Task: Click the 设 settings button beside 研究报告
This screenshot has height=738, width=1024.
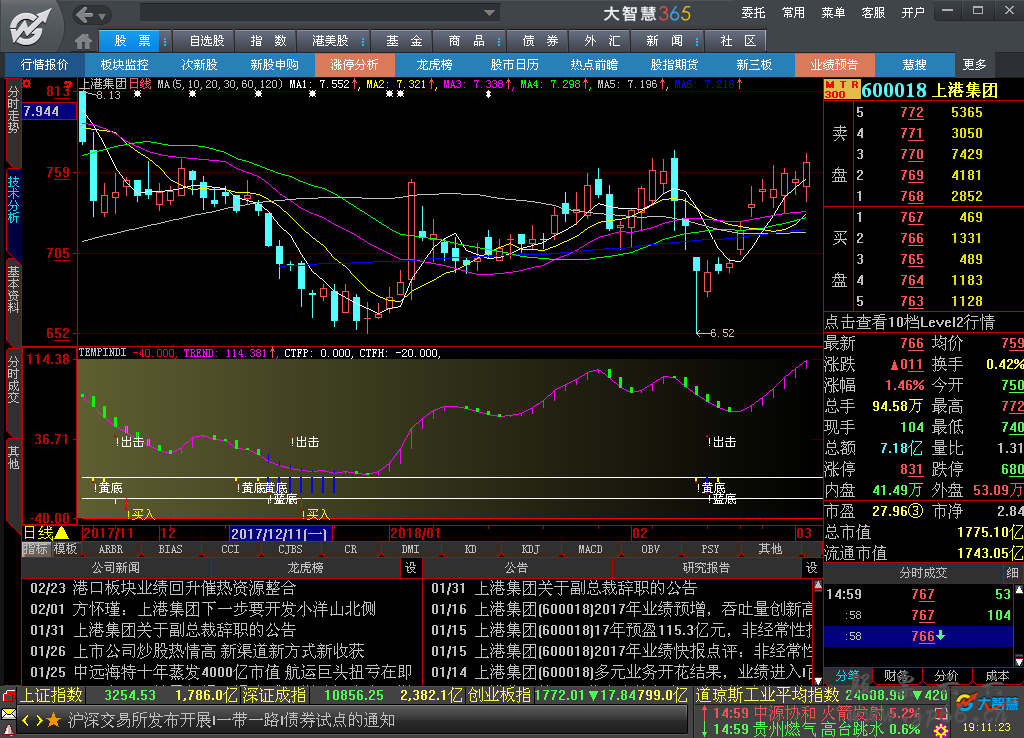Action: click(x=811, y=568)
